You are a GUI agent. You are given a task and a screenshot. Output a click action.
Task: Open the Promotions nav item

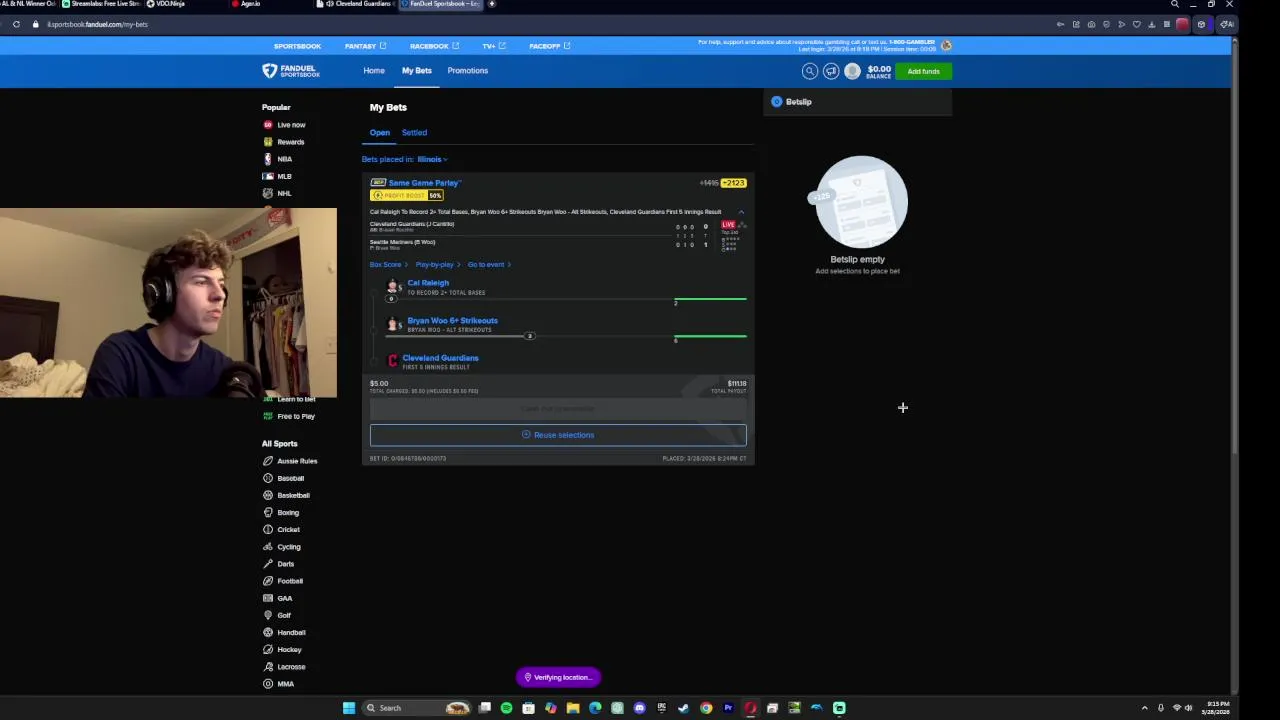468,71
